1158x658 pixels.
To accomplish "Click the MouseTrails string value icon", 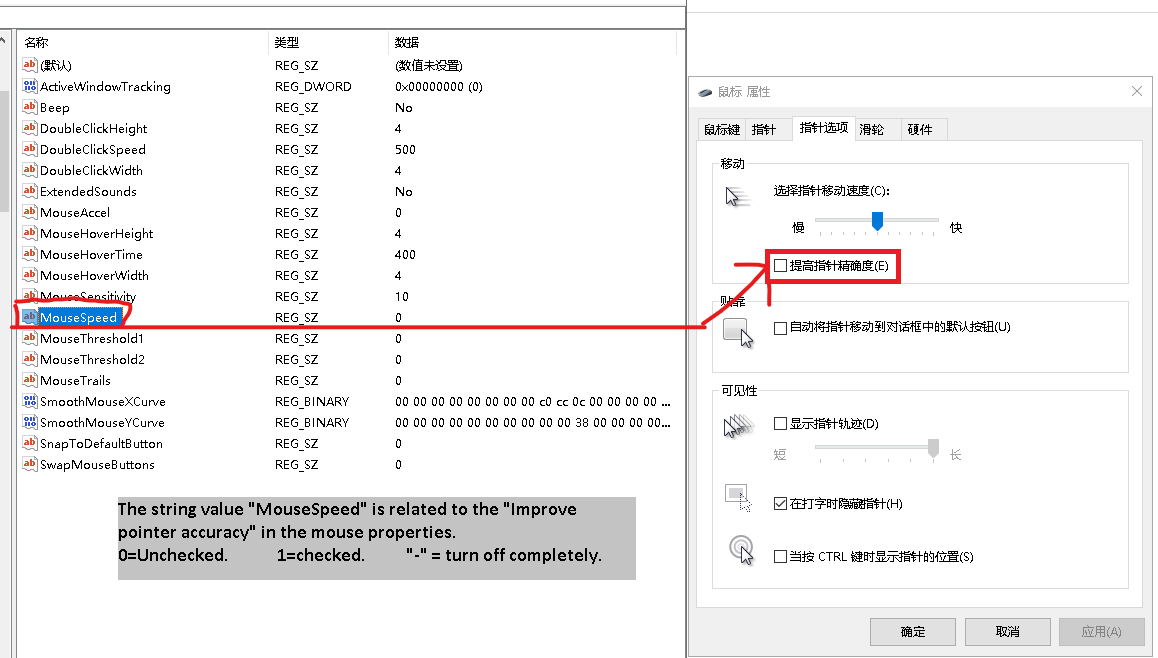I will 29,381.
